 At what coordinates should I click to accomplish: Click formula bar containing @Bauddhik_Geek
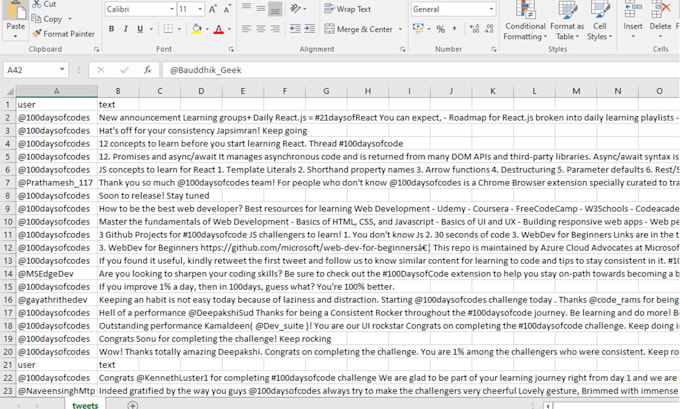tap(421, 70)
